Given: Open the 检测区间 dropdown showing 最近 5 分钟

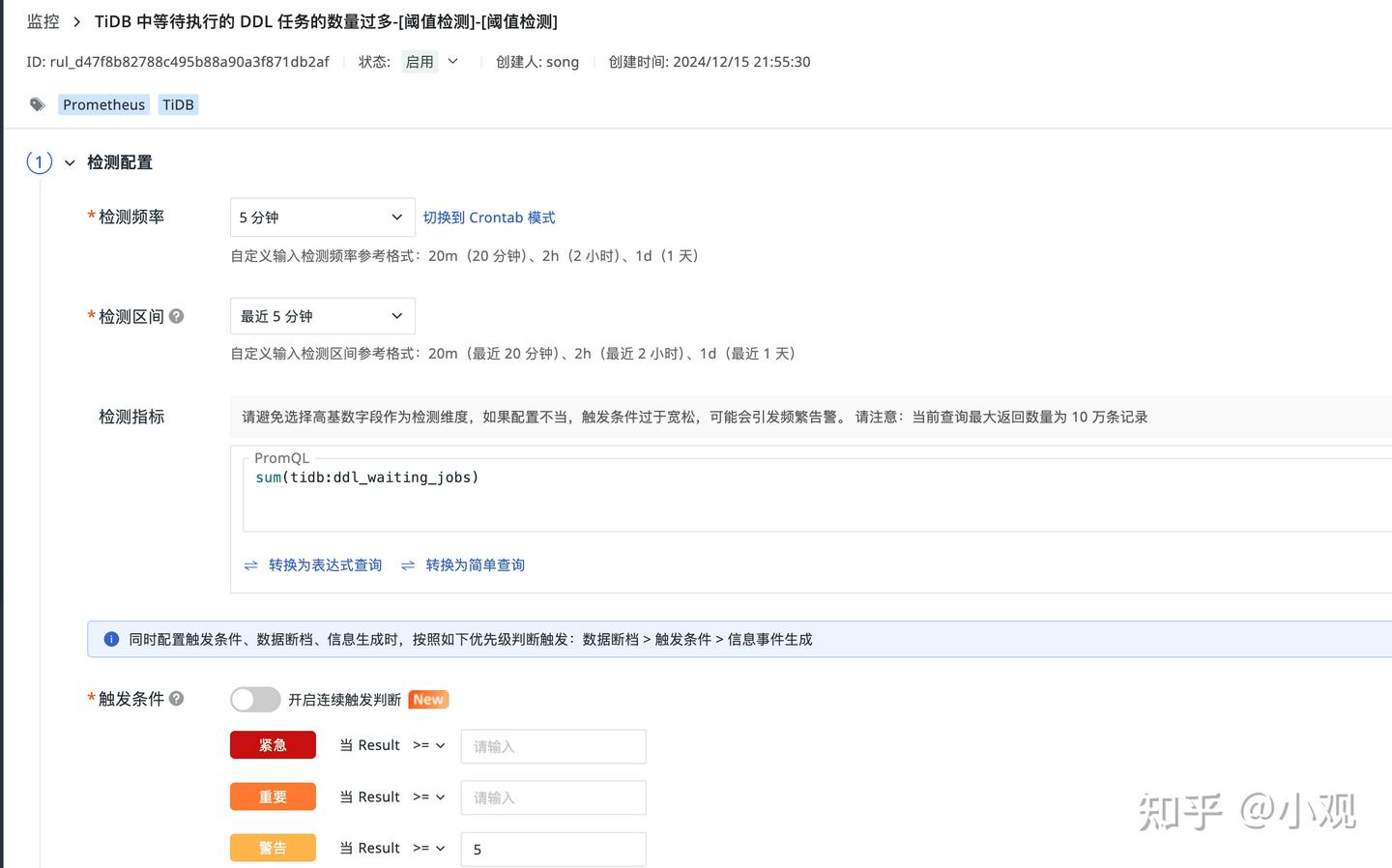Looking at the screenshot, I should coord(322,316).
